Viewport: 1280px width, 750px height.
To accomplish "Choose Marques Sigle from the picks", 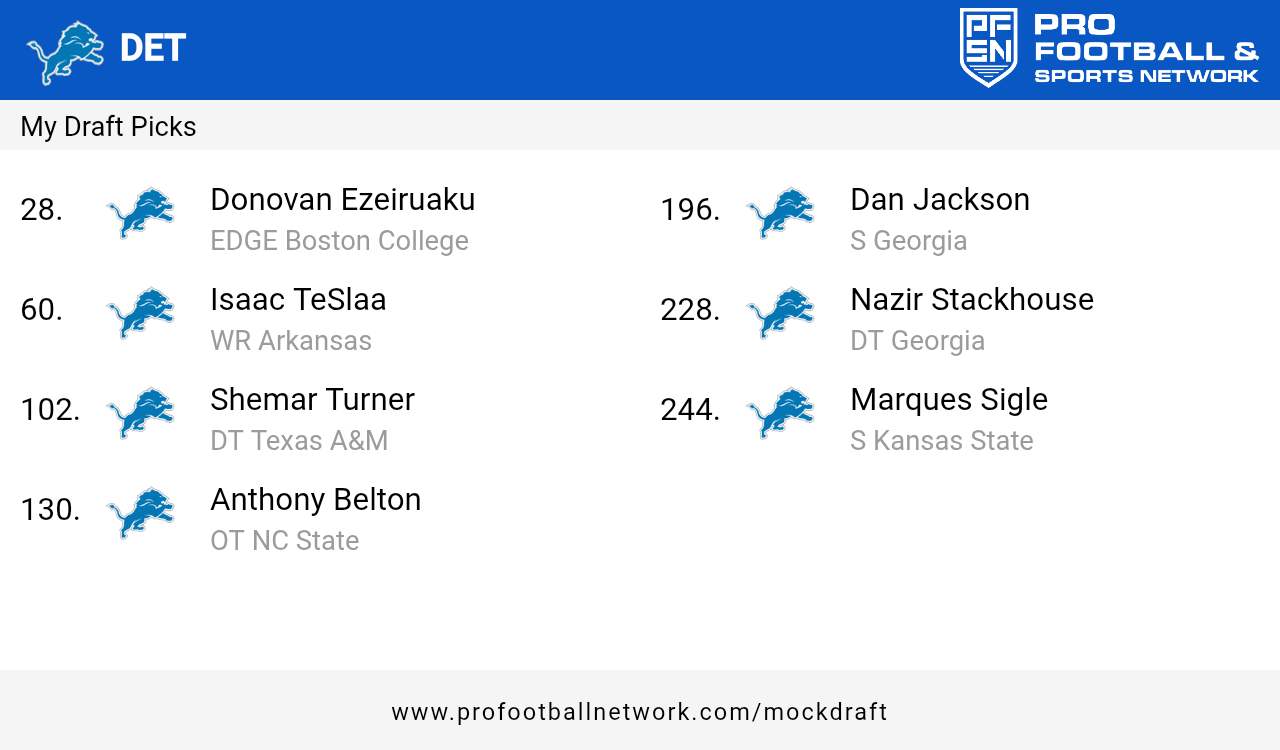I will pos(948,400).
